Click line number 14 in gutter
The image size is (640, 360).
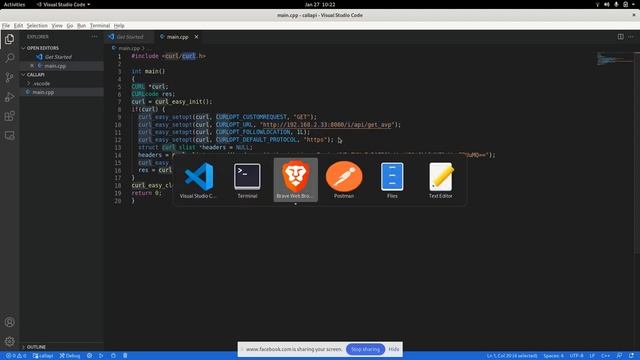118,155
